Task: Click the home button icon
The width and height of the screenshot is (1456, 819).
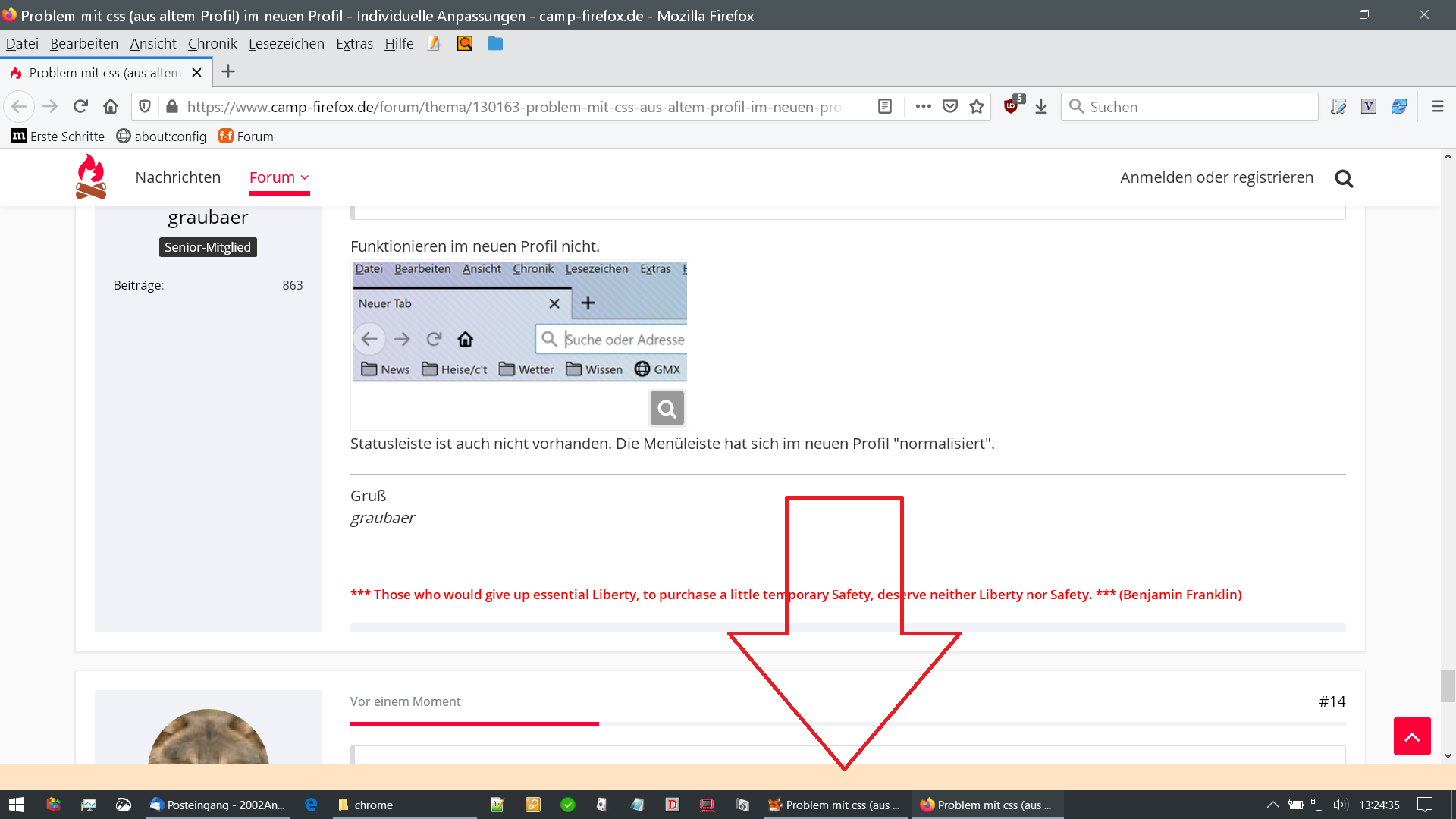Action: (x=111, y=106)
